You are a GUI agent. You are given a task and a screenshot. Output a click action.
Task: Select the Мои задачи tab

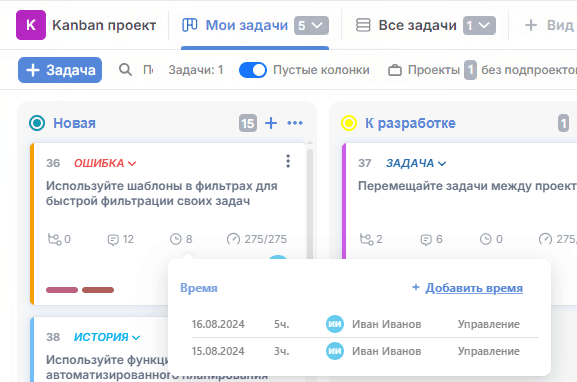255,25
